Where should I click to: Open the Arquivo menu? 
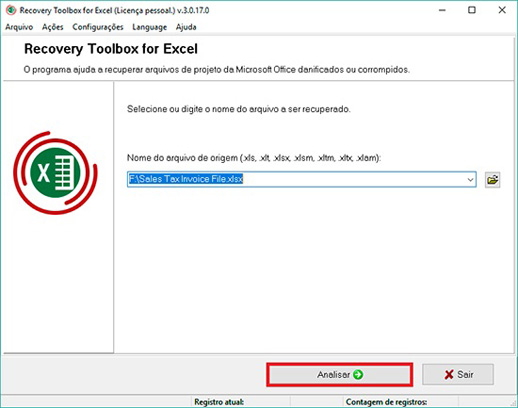point(19,27)
